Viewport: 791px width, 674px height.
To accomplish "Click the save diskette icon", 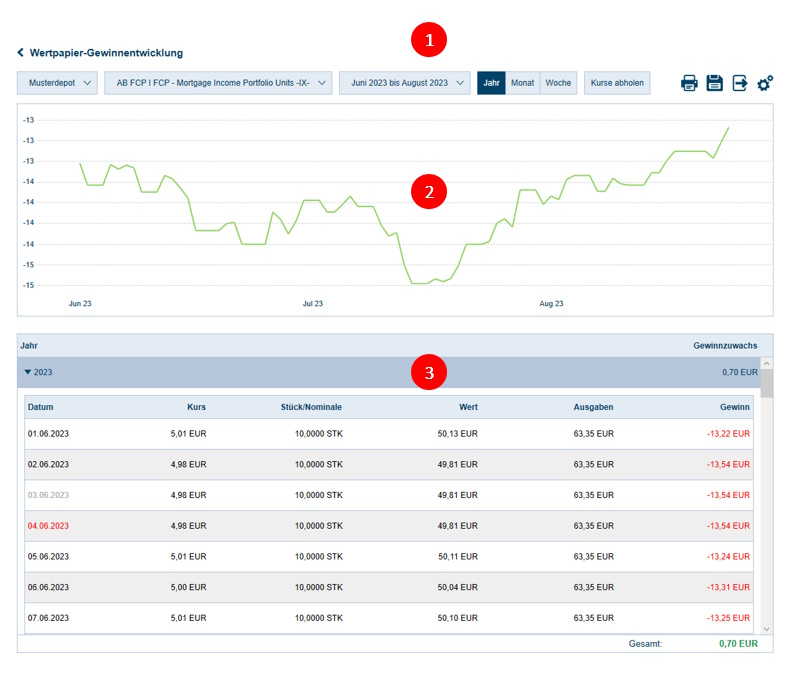I will pos(714,83).
